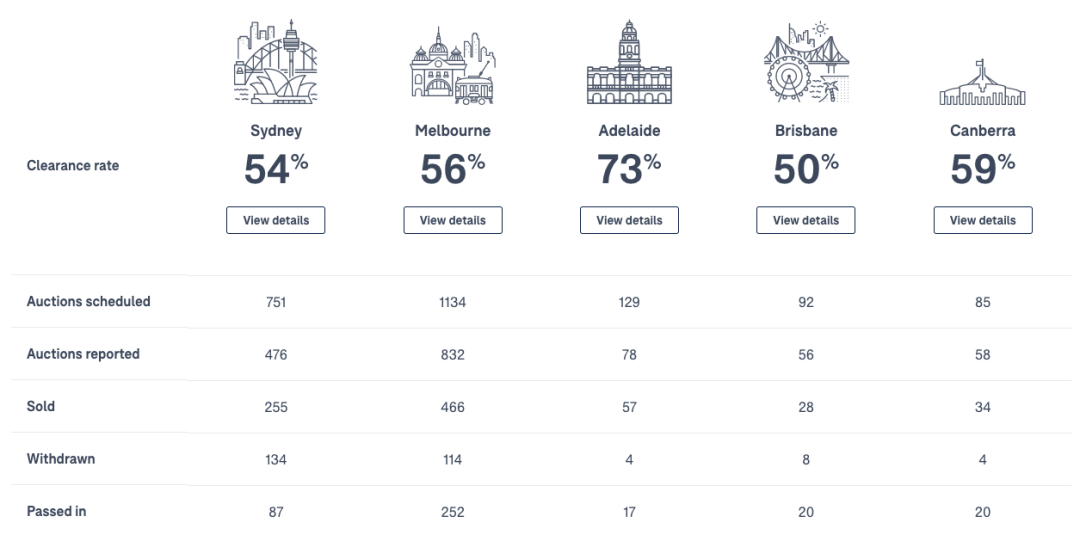
Task: Select the Adelaide 73% clearance rate figure
Action: [629, 169]
